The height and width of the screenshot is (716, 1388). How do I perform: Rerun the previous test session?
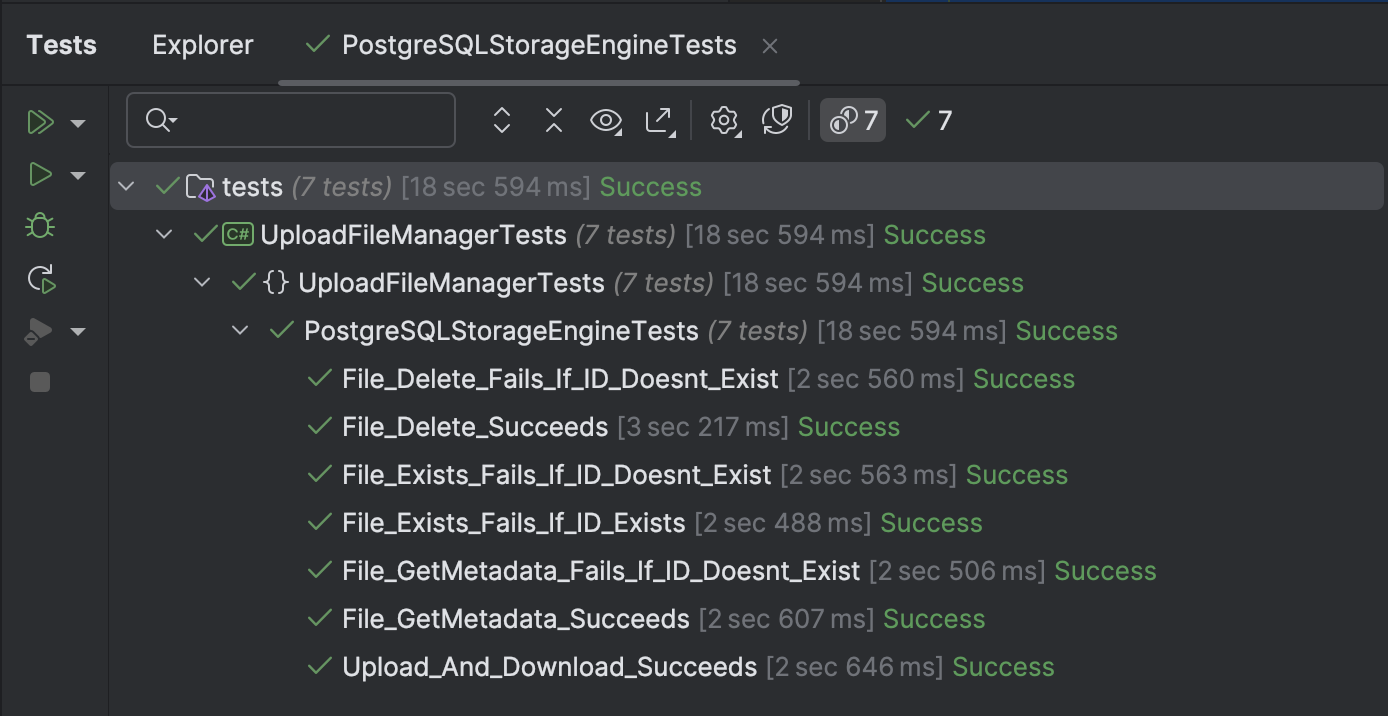click(40, 279)
